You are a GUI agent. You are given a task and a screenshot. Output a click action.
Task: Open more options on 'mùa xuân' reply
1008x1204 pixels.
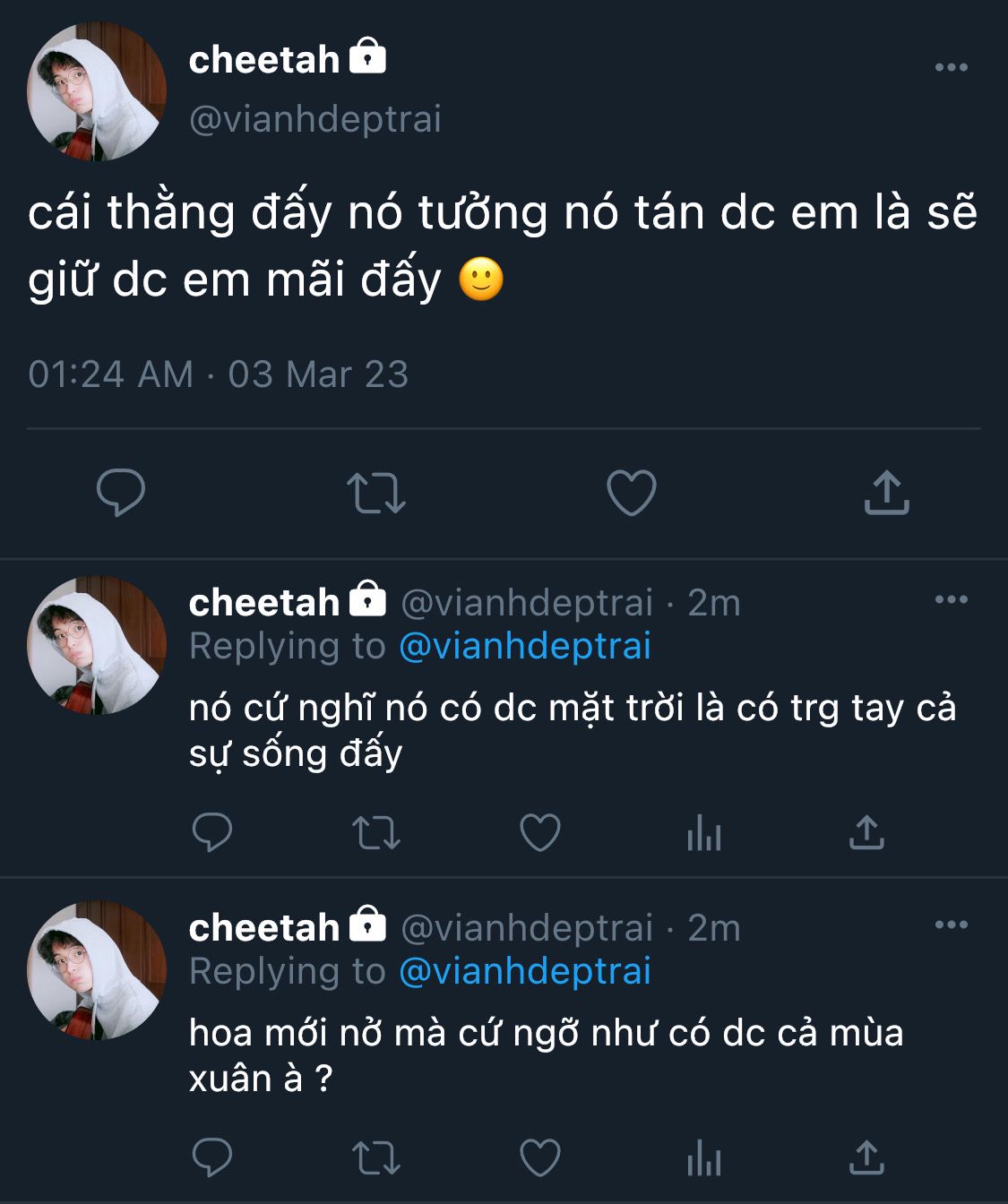[x=951, y=924]
